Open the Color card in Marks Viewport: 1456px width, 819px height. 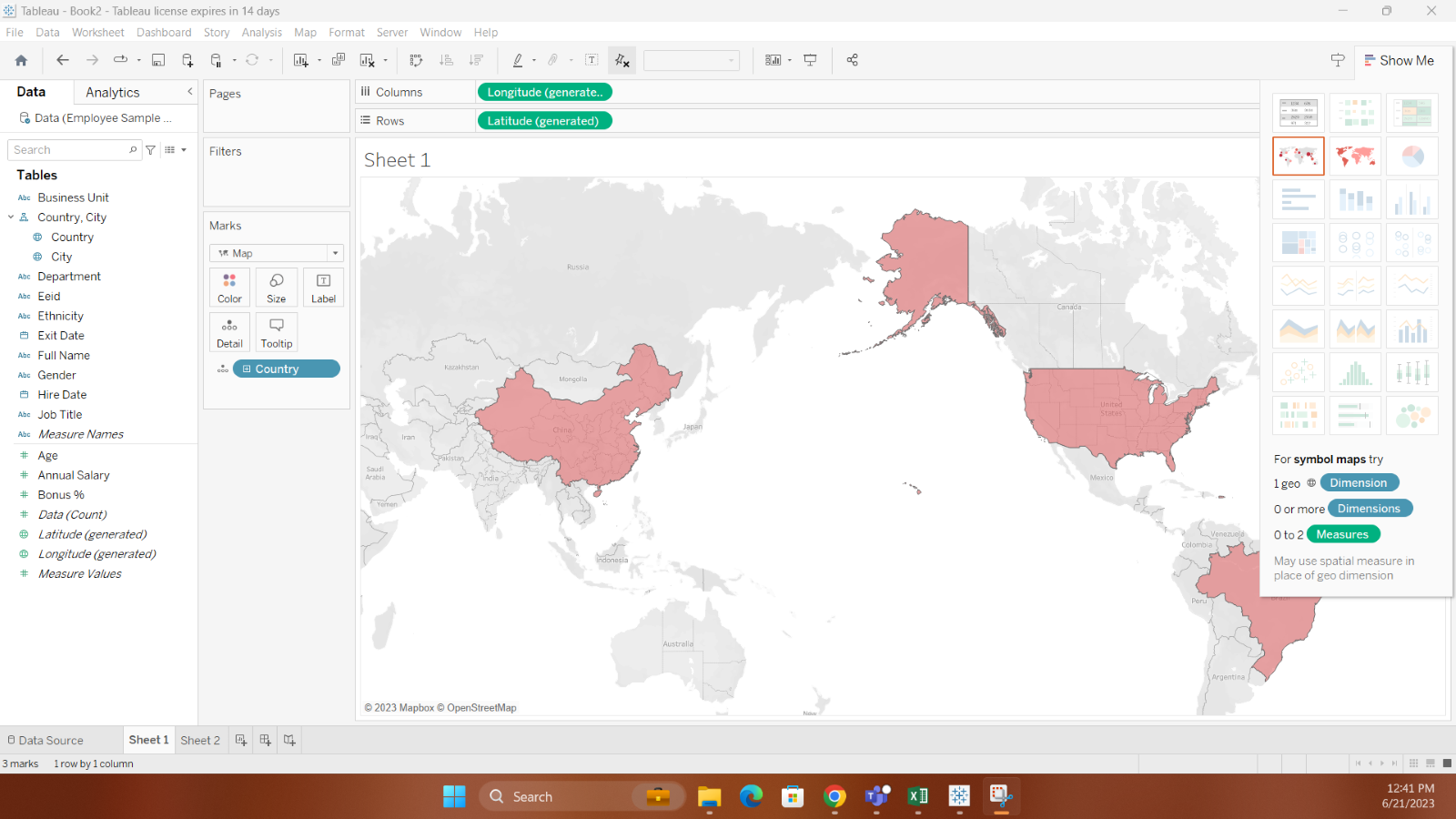pyautogui.click(x=229, y=287)
